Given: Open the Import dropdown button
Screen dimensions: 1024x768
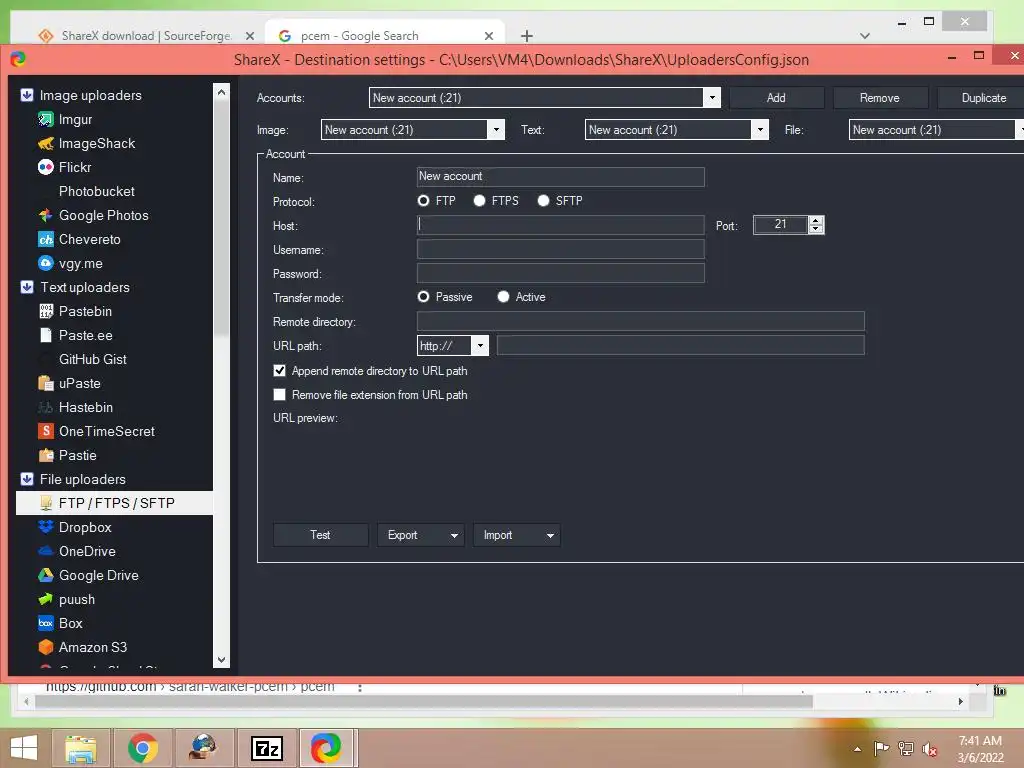Looking at the screenshot, I should (x=517, y=535).
